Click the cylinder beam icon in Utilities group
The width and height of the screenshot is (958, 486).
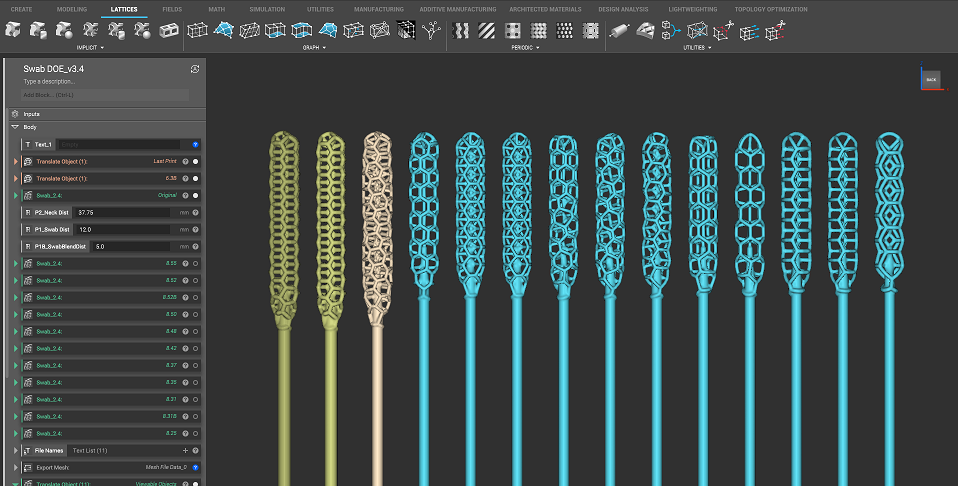pyautogui.click(x=619, y=31)
